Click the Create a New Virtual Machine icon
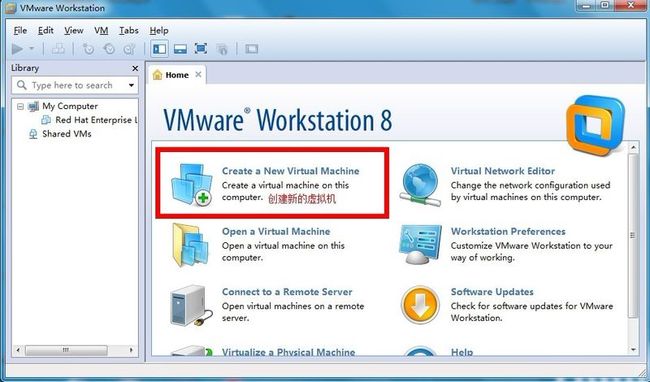The height and width of the screenshot is (382, 650). pos(191,184)
